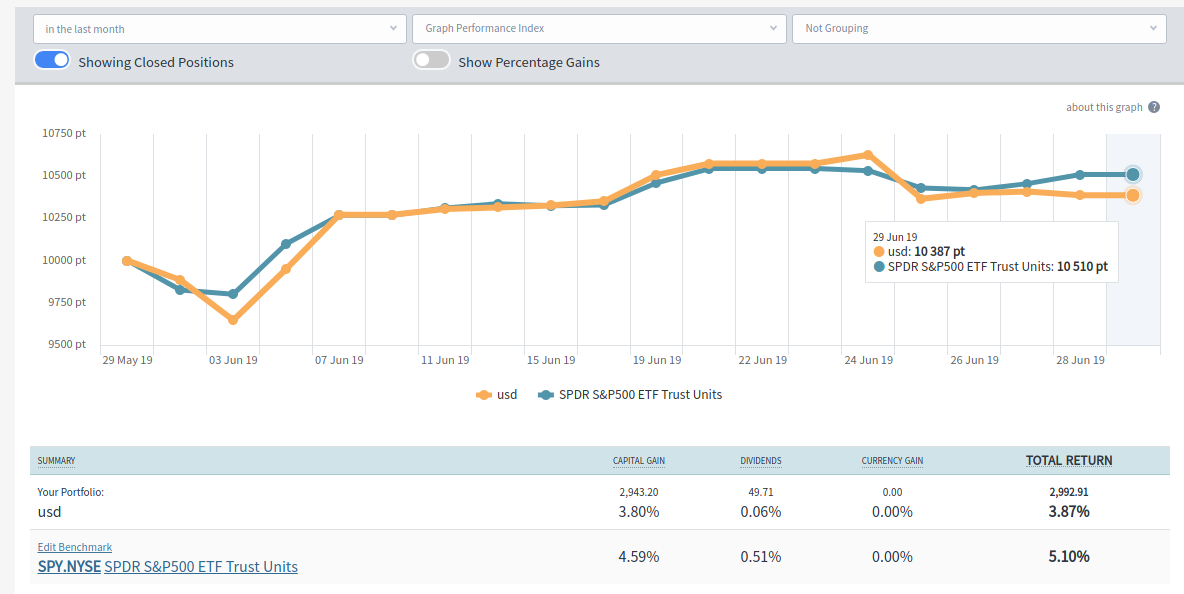Enable the Show Percentage Gains switch

point(431,60)
